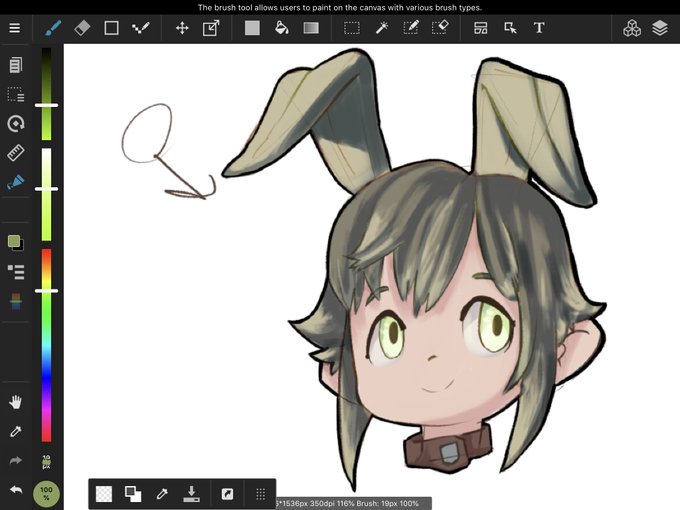Open the selection options menu
The image size is (680, 510).
coord(16,94)
